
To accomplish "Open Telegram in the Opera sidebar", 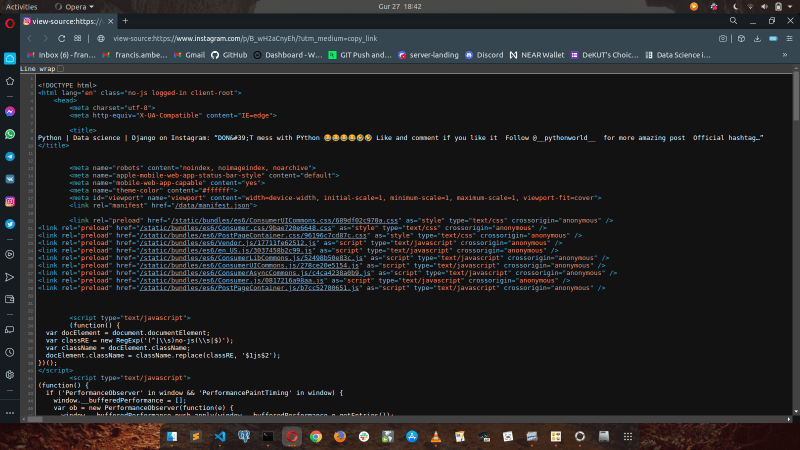I will coord(10,157).
